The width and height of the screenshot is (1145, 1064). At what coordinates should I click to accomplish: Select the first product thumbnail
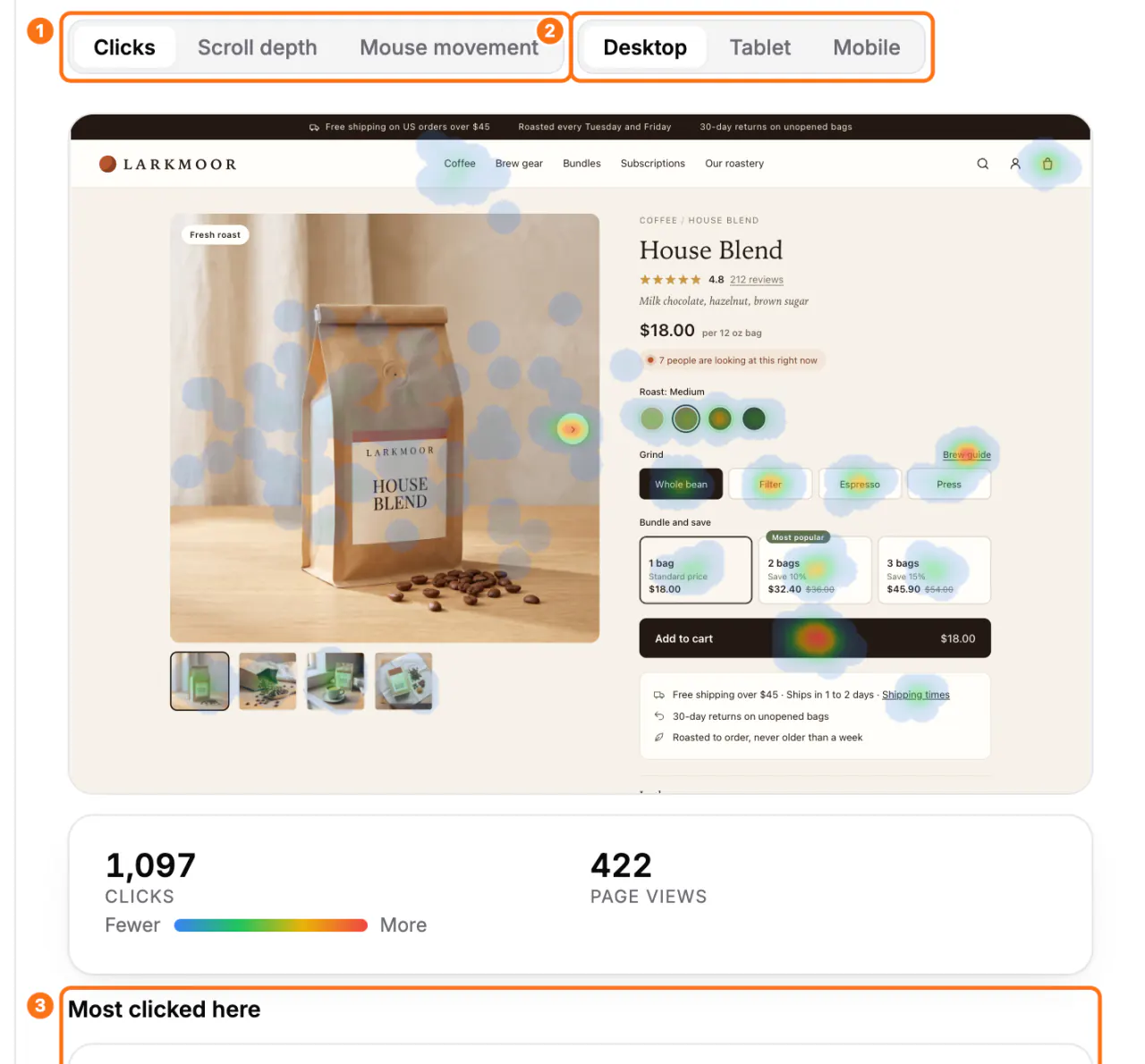pos(199,681)
